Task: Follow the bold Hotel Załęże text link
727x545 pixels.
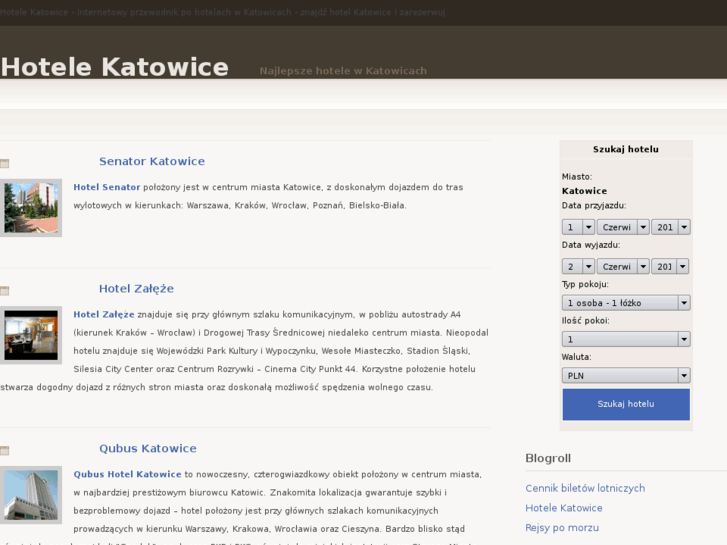Action: 104,314
